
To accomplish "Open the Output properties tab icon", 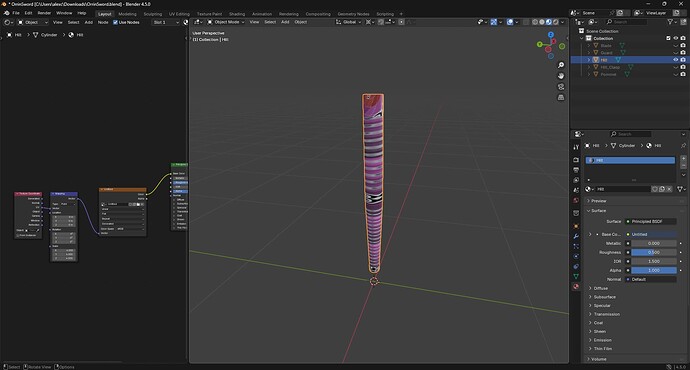I will click(x=576, y=170).
